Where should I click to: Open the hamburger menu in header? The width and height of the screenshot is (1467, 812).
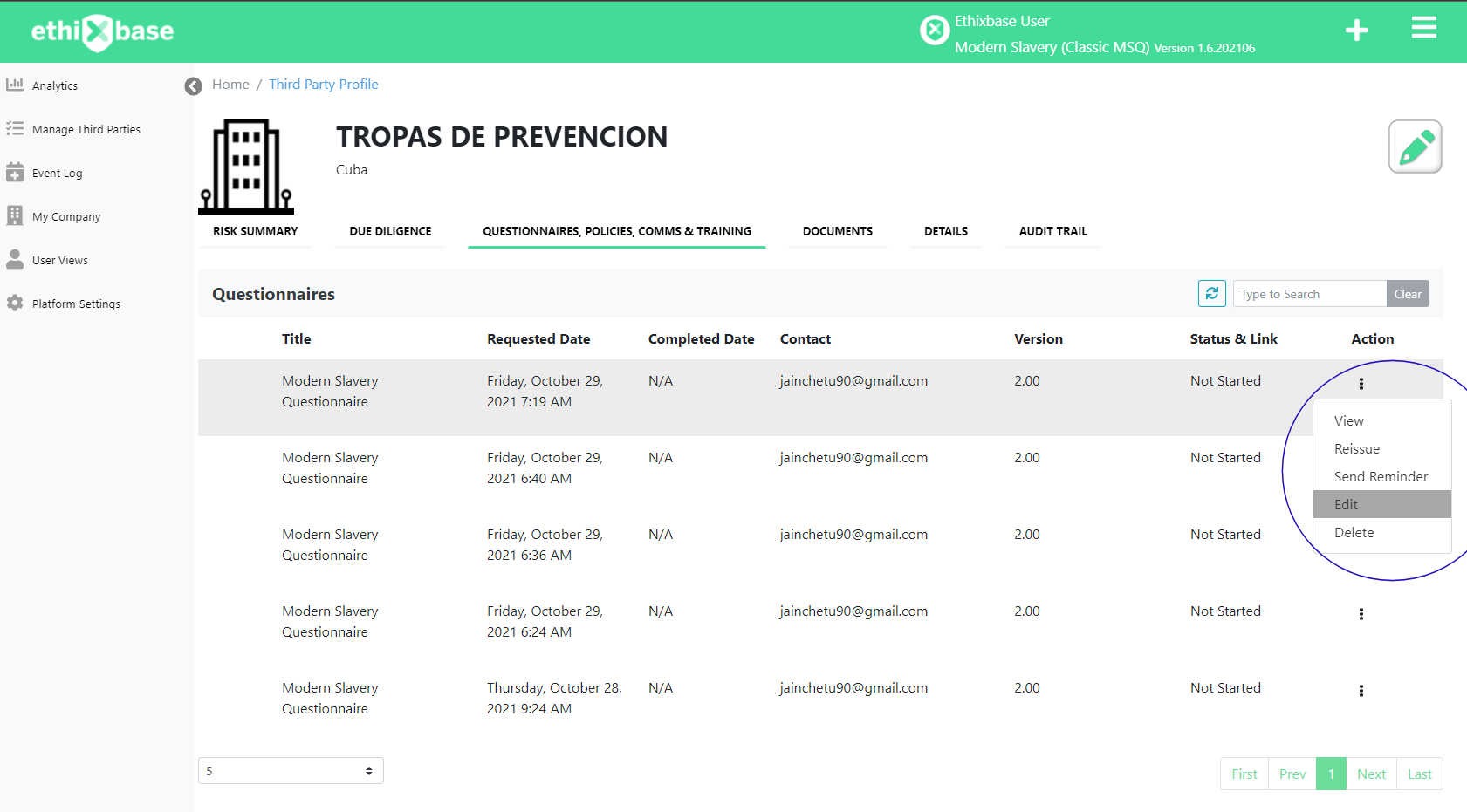click(x=1423, y=29)
